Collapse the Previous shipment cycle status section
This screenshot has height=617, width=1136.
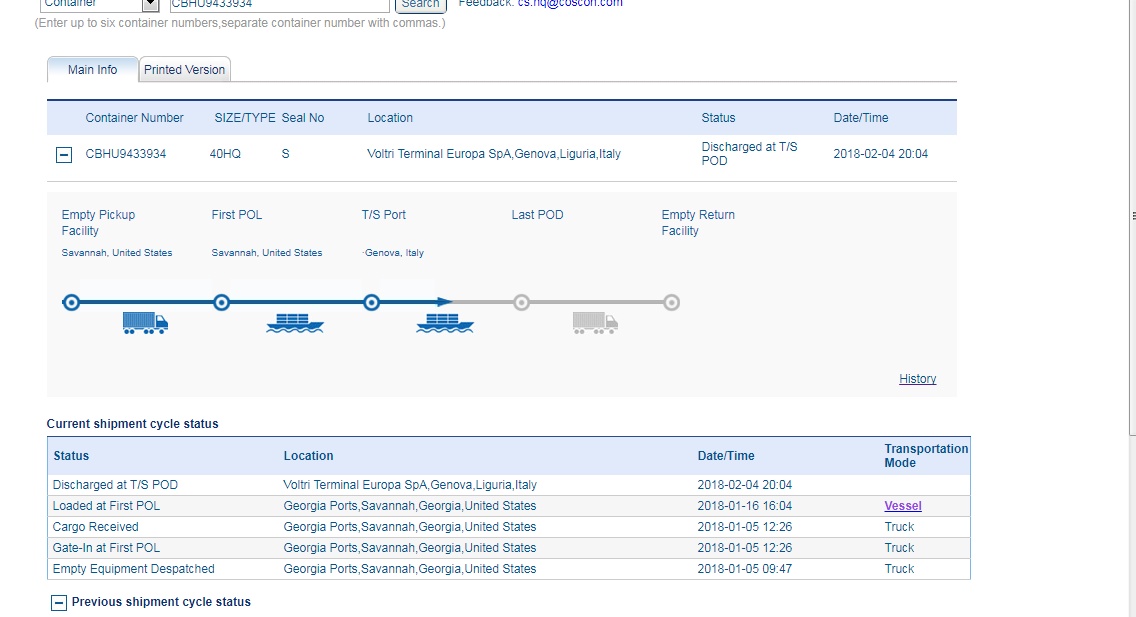click(59, 603)
